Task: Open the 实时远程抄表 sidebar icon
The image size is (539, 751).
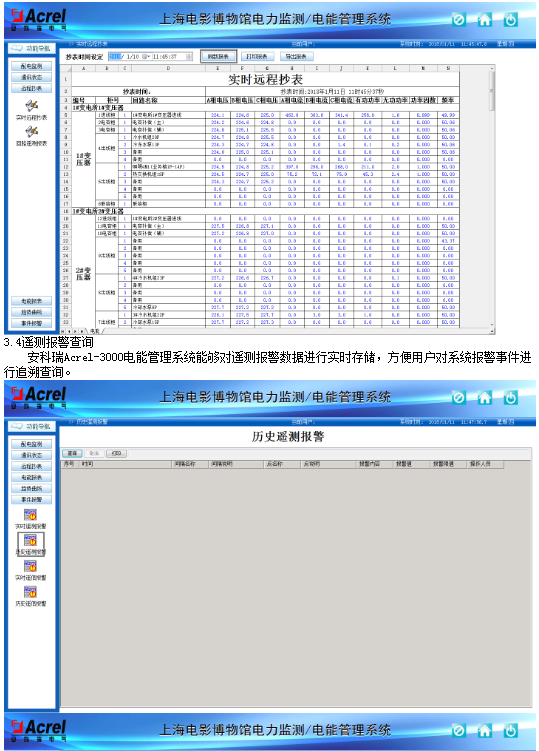Action: pos(32,105)
